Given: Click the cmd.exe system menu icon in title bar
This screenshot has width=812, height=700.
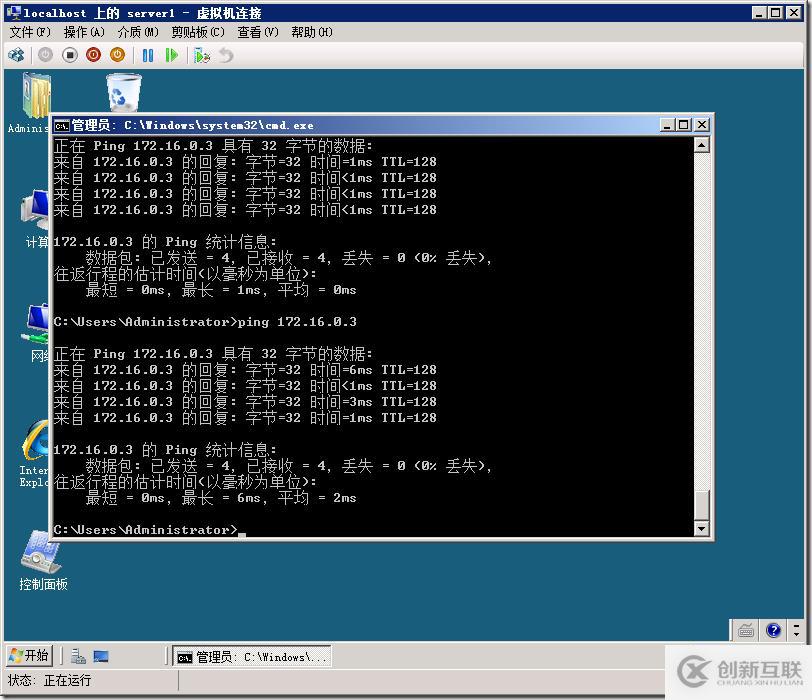Looking at the screenshot, I should pos(62,125).
